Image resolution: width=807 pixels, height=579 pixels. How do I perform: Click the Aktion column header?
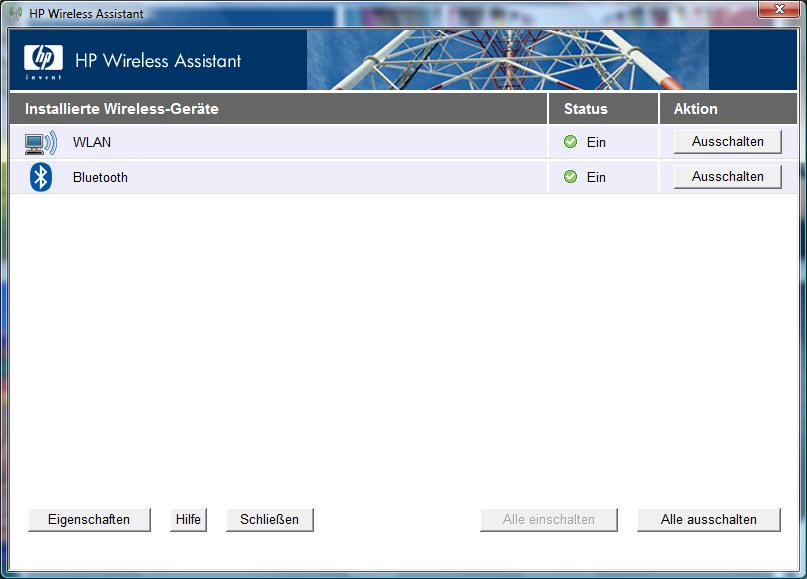coord(728,109)
